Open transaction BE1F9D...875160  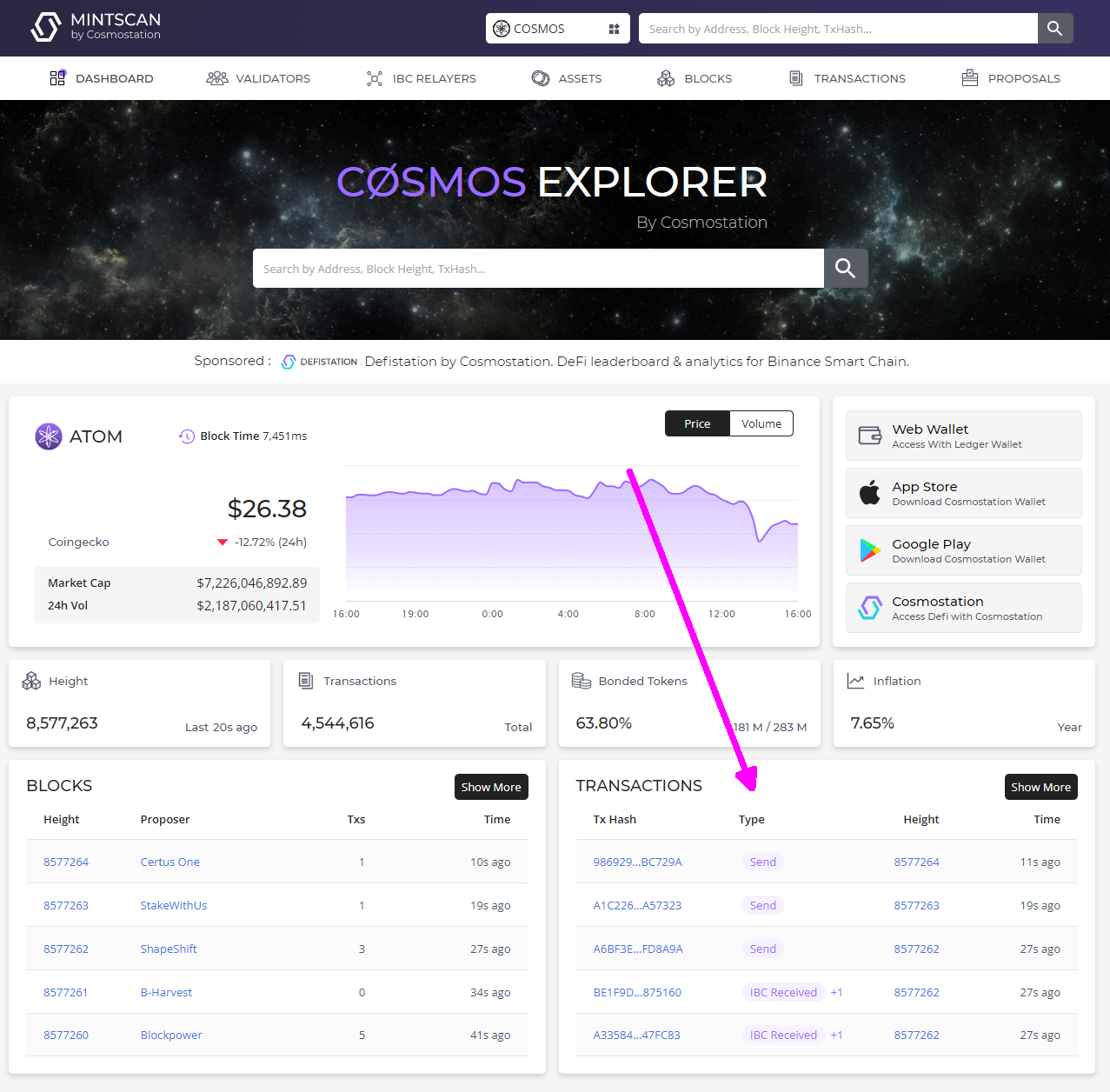[x=637, y=992]
